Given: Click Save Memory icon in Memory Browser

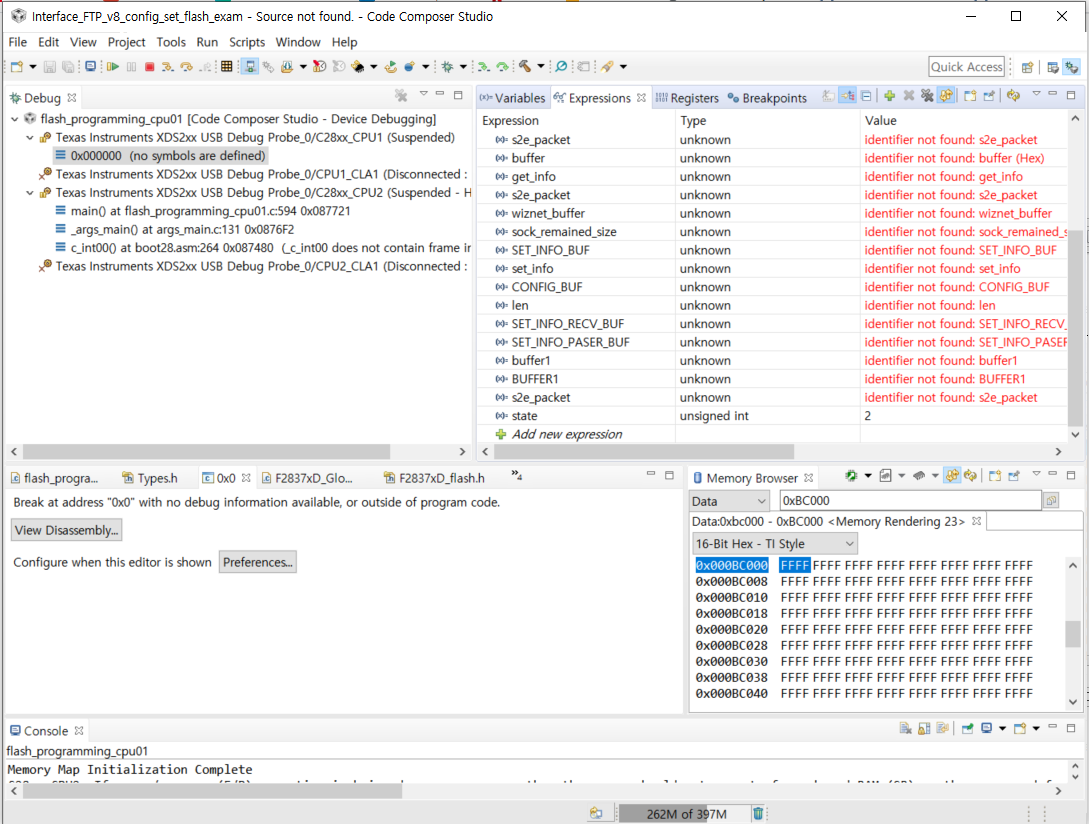Looking at the screenshot, I should click(x=886, y=476).
